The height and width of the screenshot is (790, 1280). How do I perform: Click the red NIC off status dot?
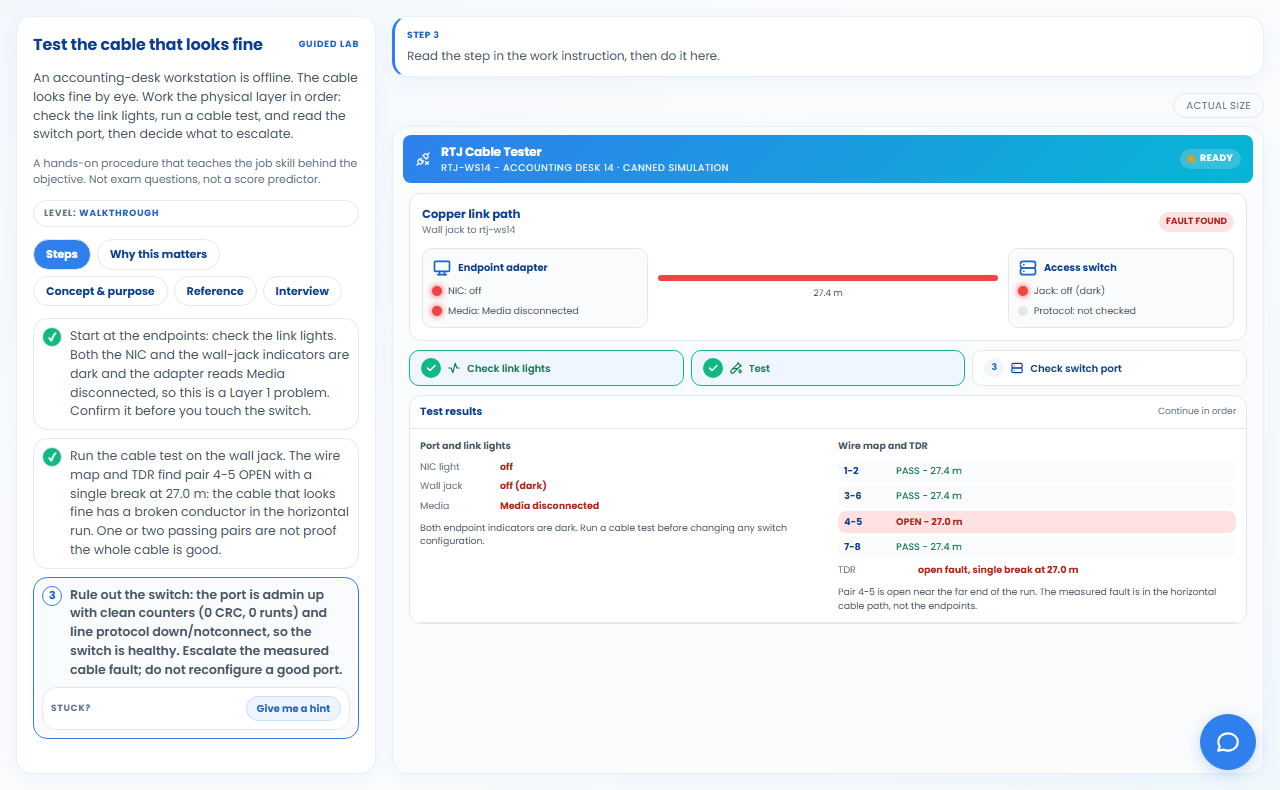[x=437, y=291]
